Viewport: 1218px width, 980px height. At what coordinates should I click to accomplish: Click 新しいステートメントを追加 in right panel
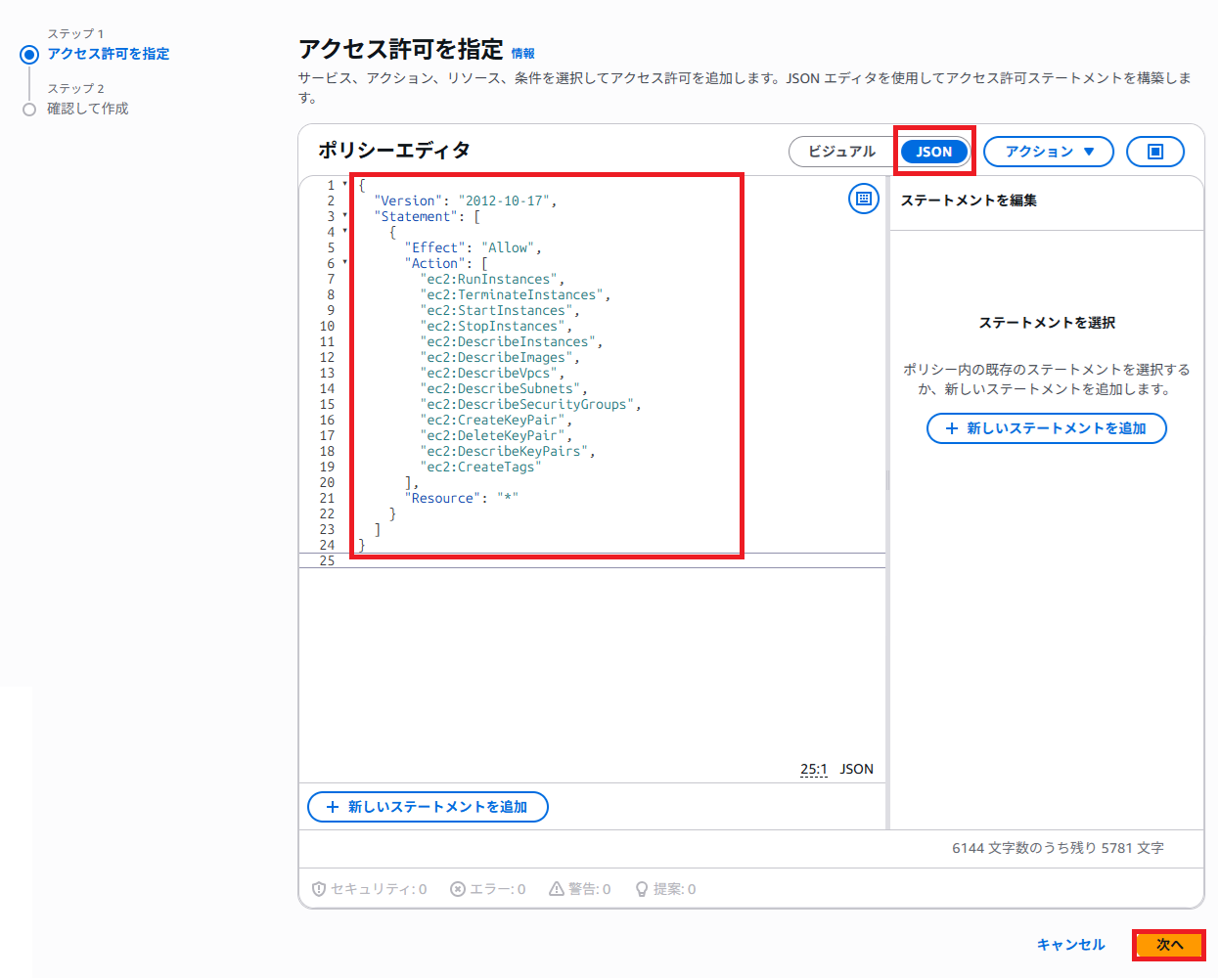pos(1047,428)
